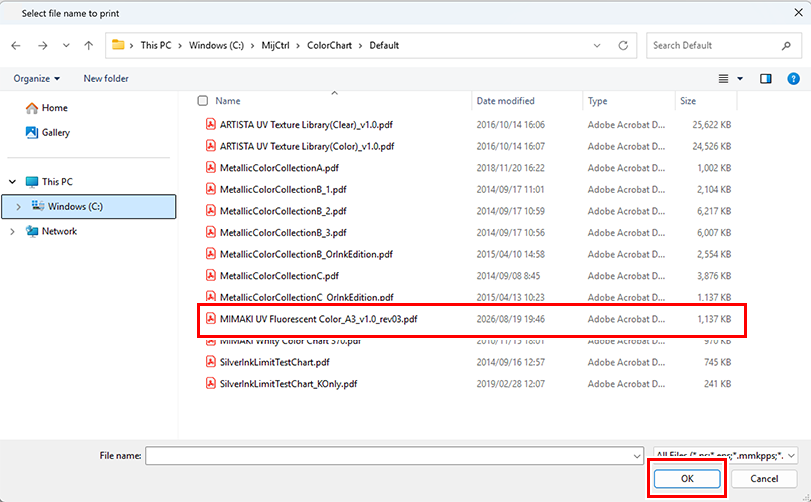Click PDF icon of MetallicColorCollectionB_2.pdf
The height and width of the screenshot is (502, 811).
coord(211,211)
